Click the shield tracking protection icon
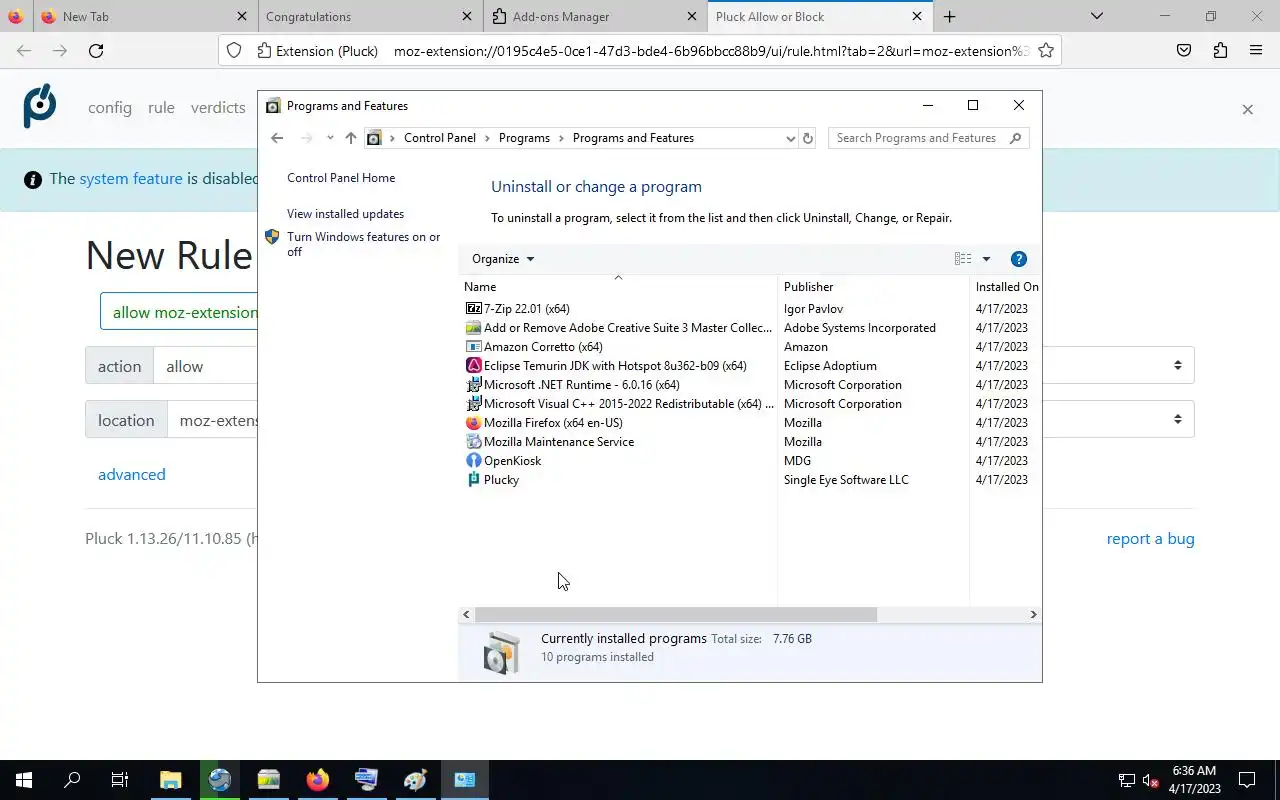Screen dimensions: 1280x800 (234, 51)
